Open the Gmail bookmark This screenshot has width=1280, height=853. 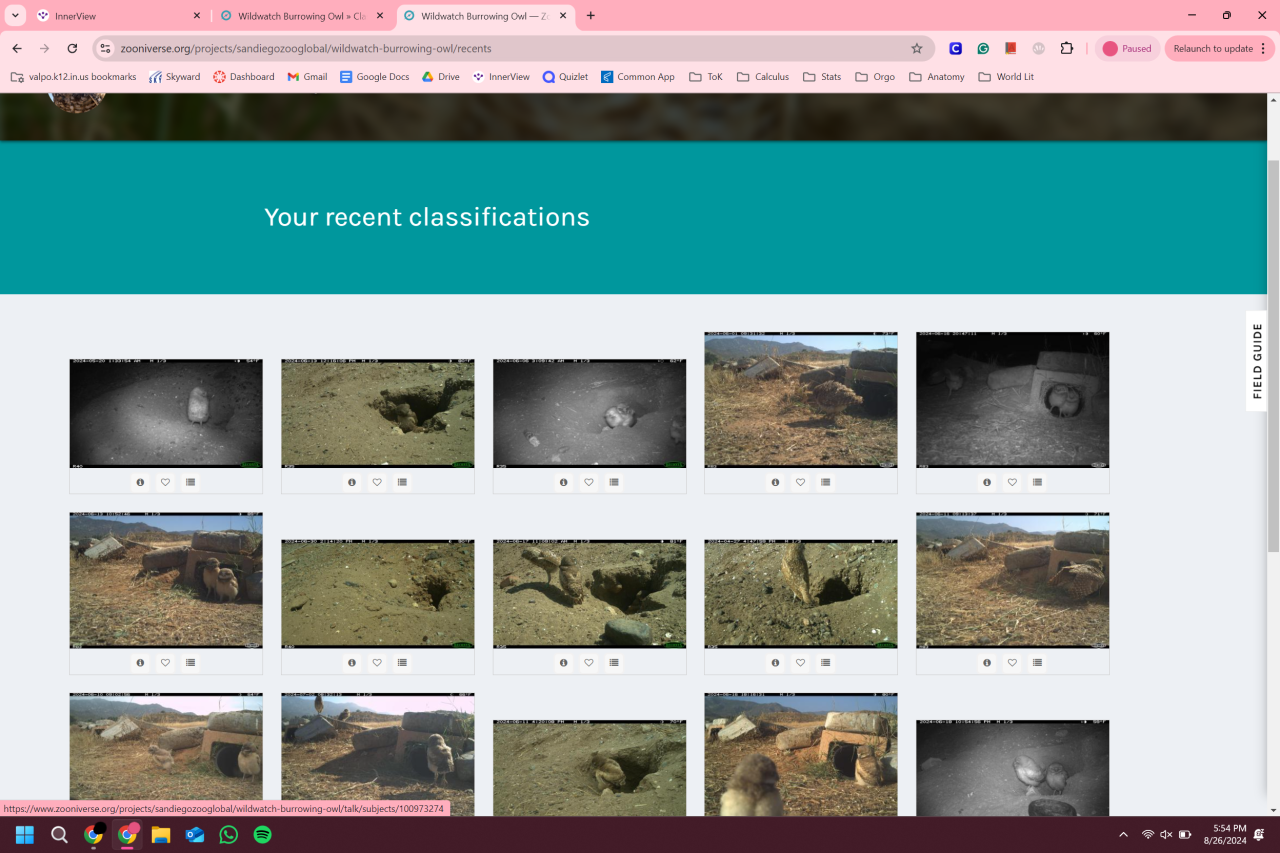tap(307, 77)
